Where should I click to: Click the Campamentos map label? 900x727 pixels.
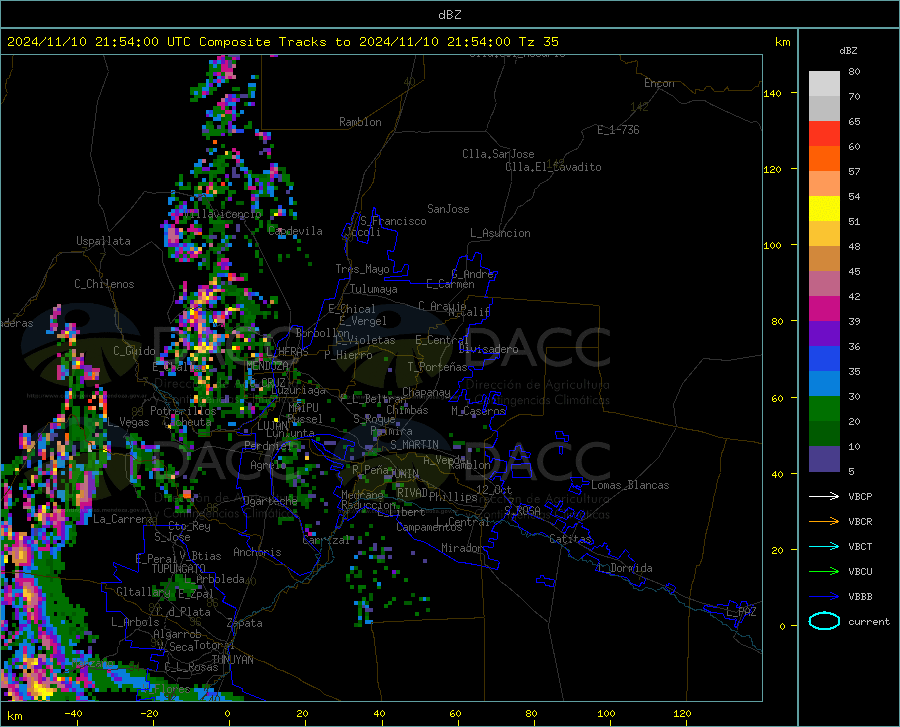(429, 527)
